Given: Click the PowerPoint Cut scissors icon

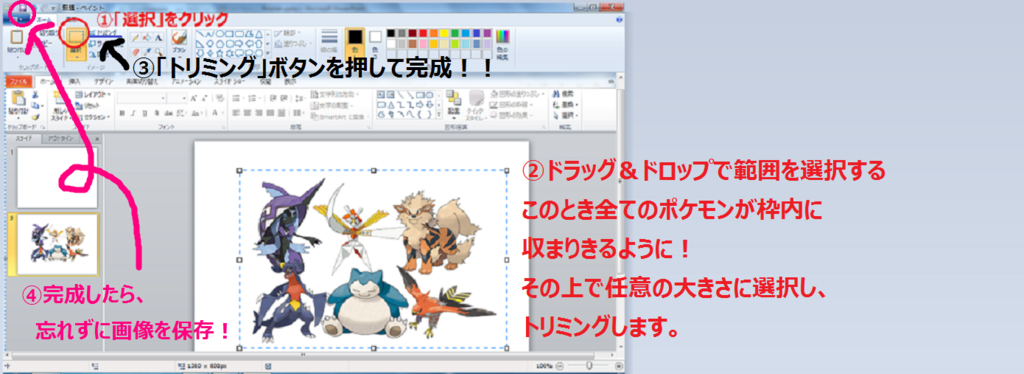Looking at the screenshot, I should (x=34, y=95).
